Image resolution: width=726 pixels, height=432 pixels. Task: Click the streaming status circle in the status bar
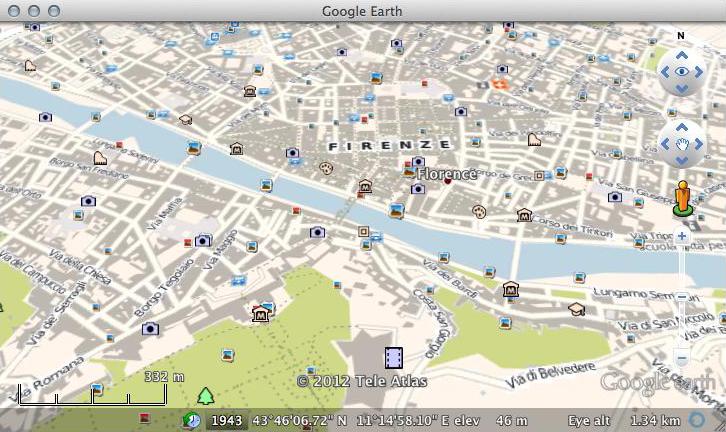(x=696, y=420)
